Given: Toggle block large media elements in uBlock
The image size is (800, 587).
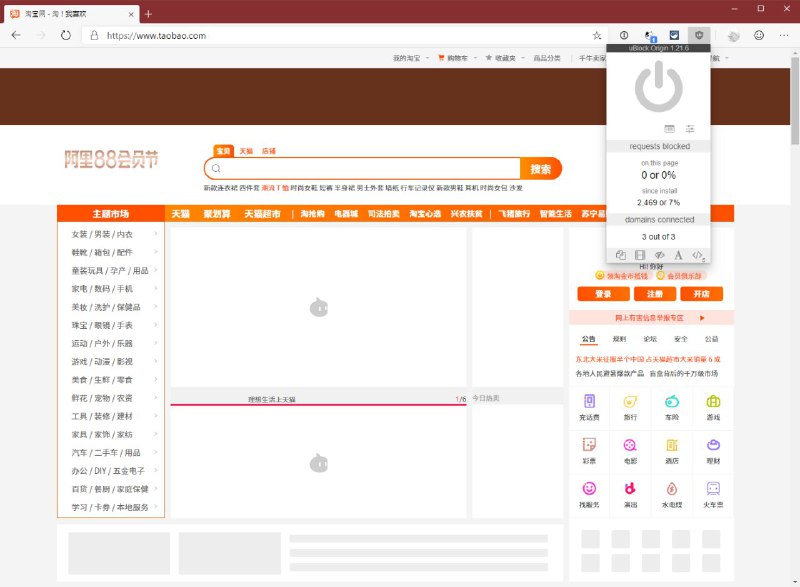Looking at the screenshot, I should tap(640, 255).
